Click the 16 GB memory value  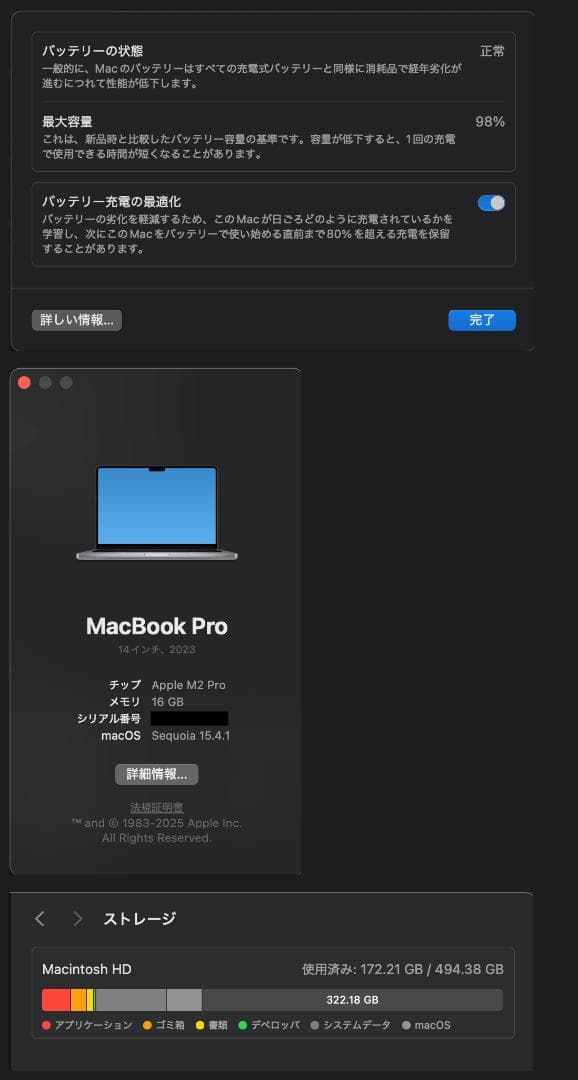point(167,702)
